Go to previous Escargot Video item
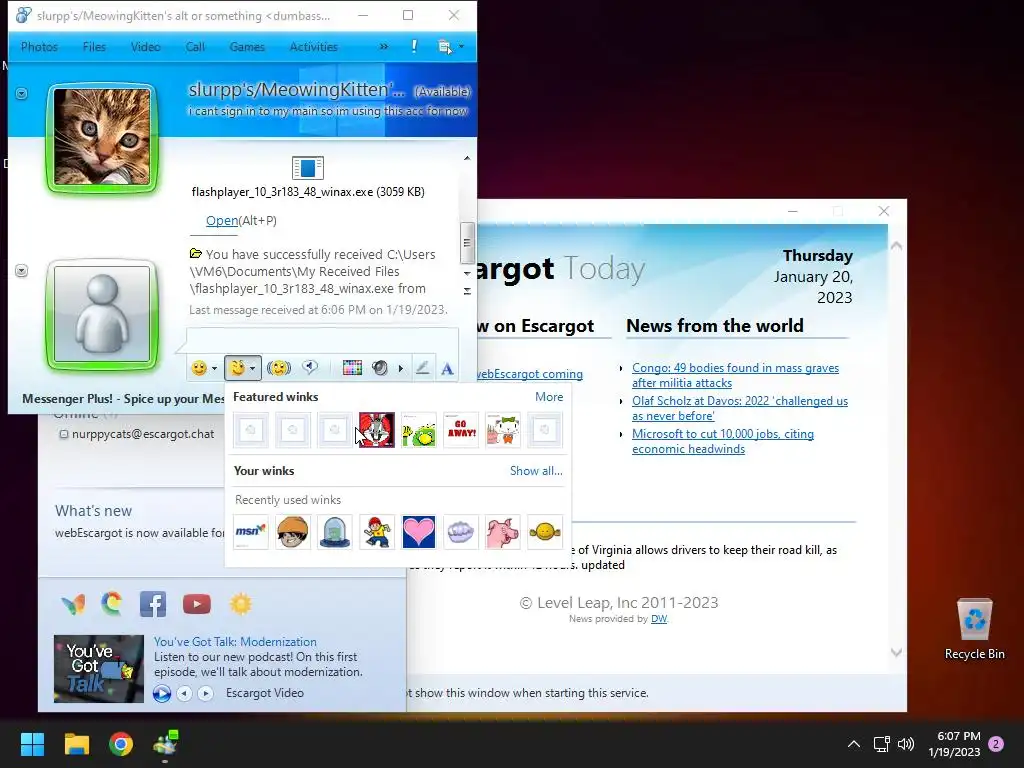Viewport: 1024px width, 768px height. (185, 693)
